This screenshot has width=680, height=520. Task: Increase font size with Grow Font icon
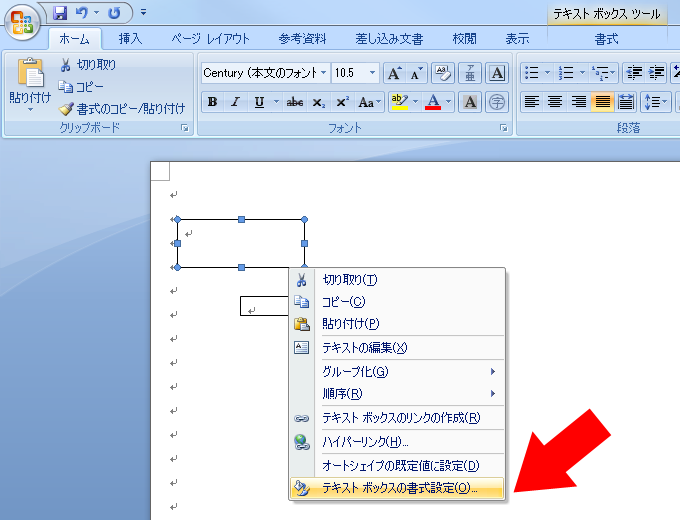tap(394, 73)
